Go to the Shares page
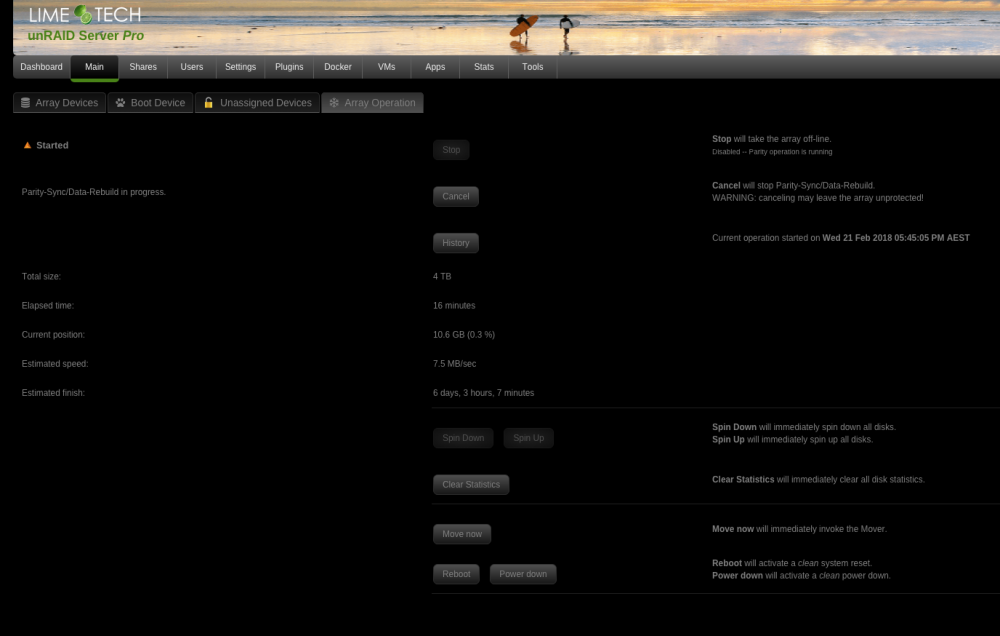 pyautogui.click(x=143, y=67)
